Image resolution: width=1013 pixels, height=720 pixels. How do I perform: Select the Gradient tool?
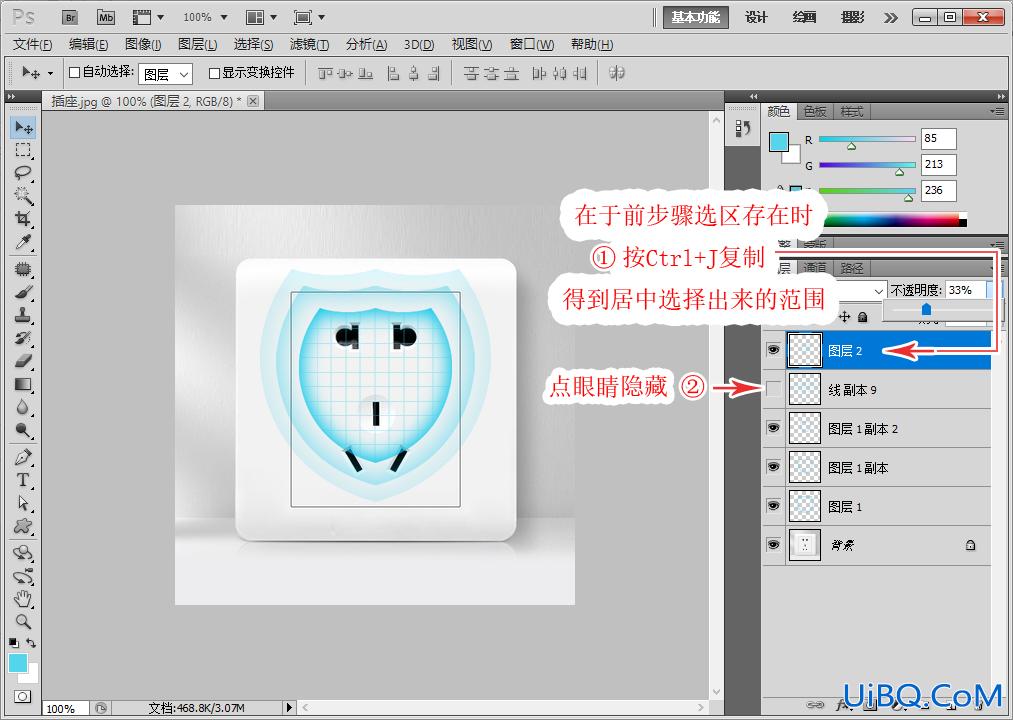(23, 384)
